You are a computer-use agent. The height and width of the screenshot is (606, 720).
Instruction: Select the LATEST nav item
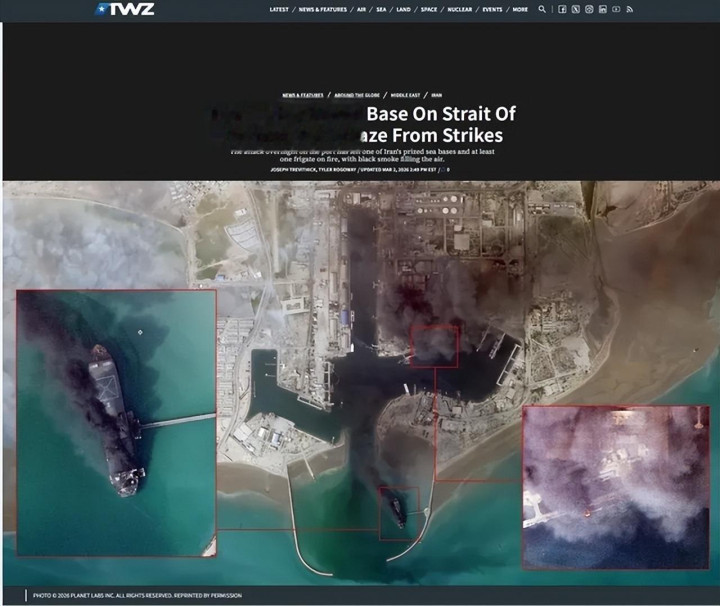tap(279, 9)
